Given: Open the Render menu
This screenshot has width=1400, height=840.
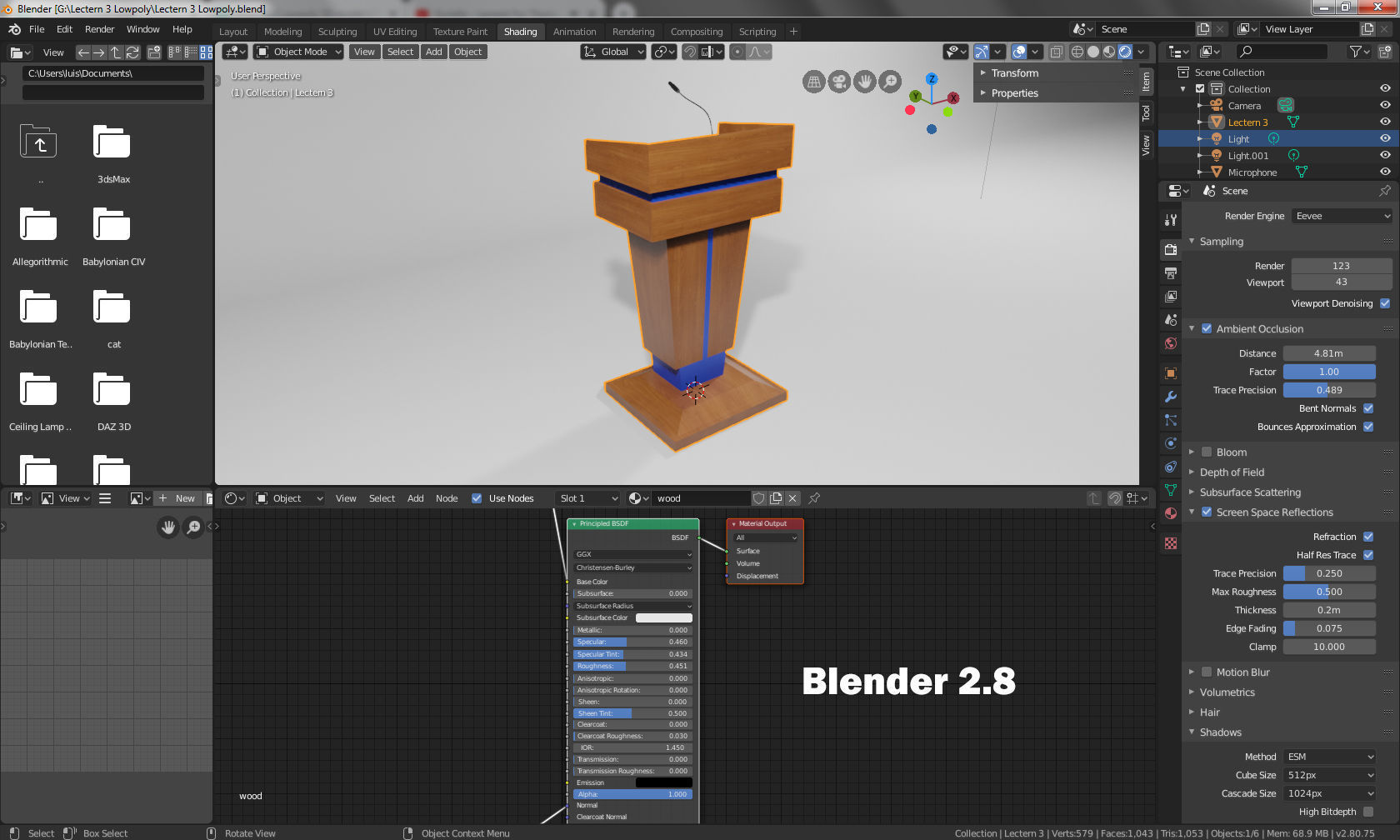Looking at the screenshot, I should [99, 29].
